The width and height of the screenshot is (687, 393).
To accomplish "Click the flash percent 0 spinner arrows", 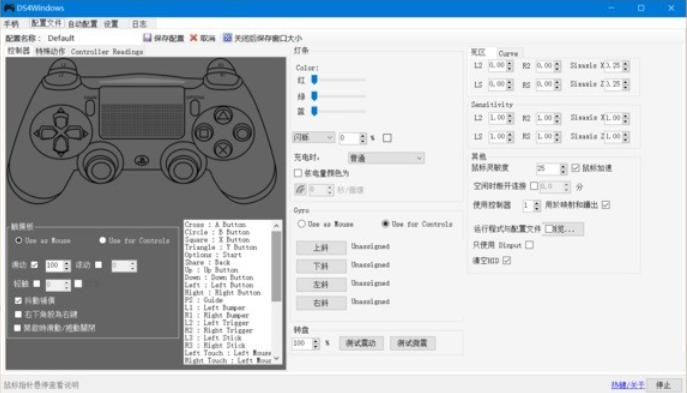I will 362,138.
